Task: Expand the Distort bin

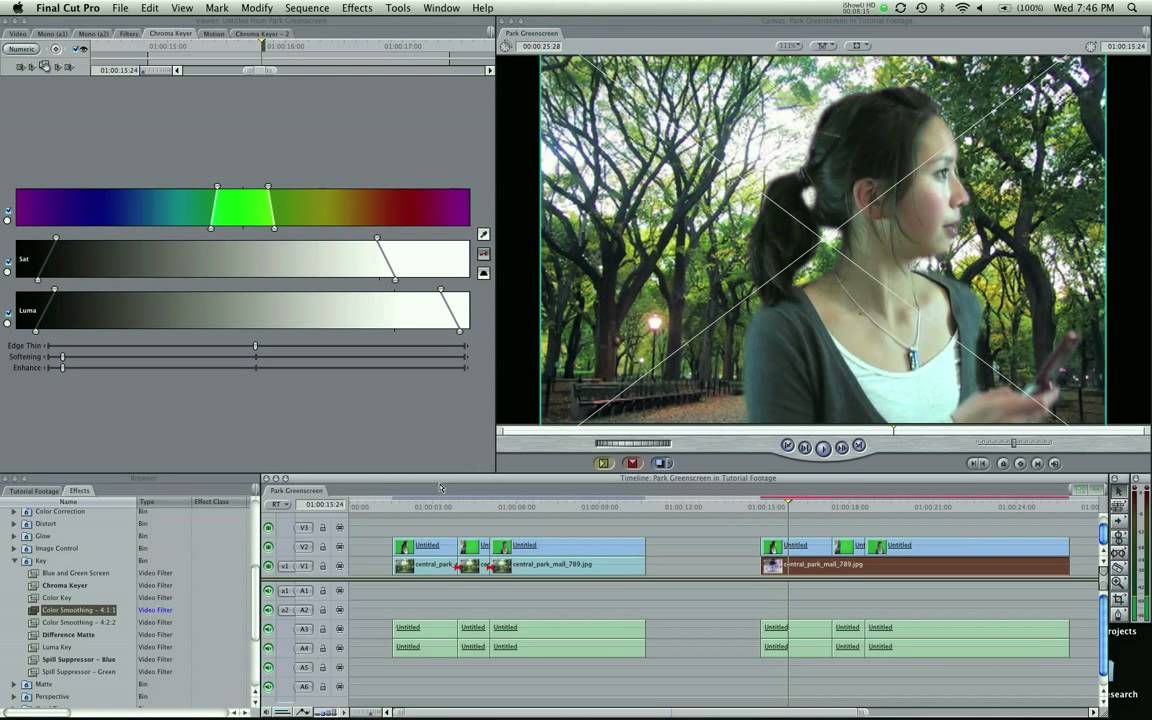Action: (14, 524)
